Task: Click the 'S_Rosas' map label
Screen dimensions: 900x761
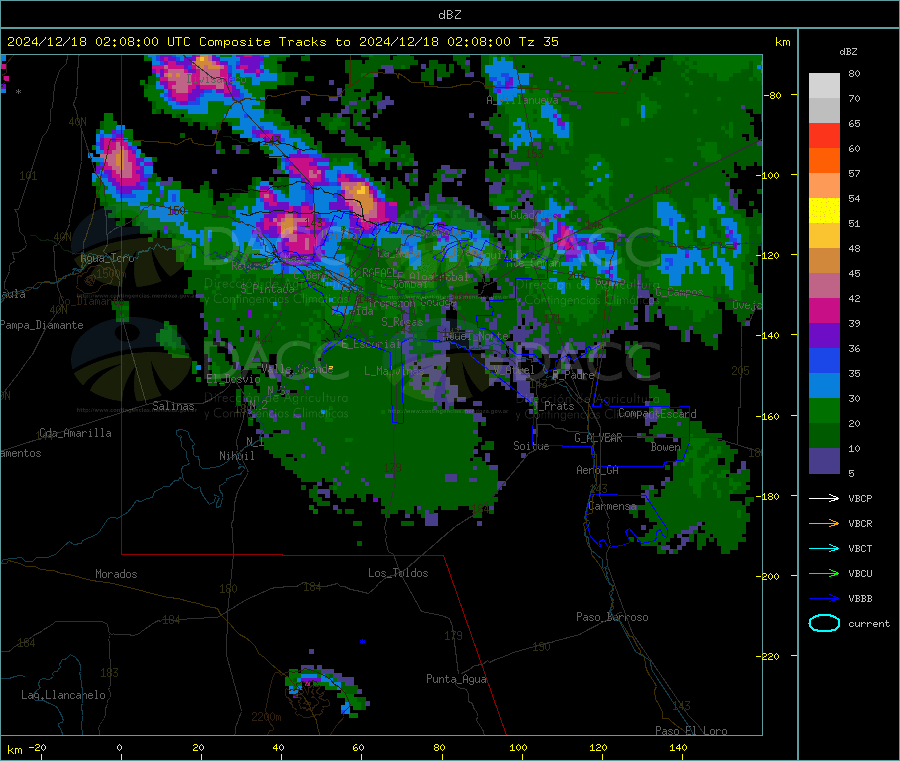Action: (x=402, y=322)
